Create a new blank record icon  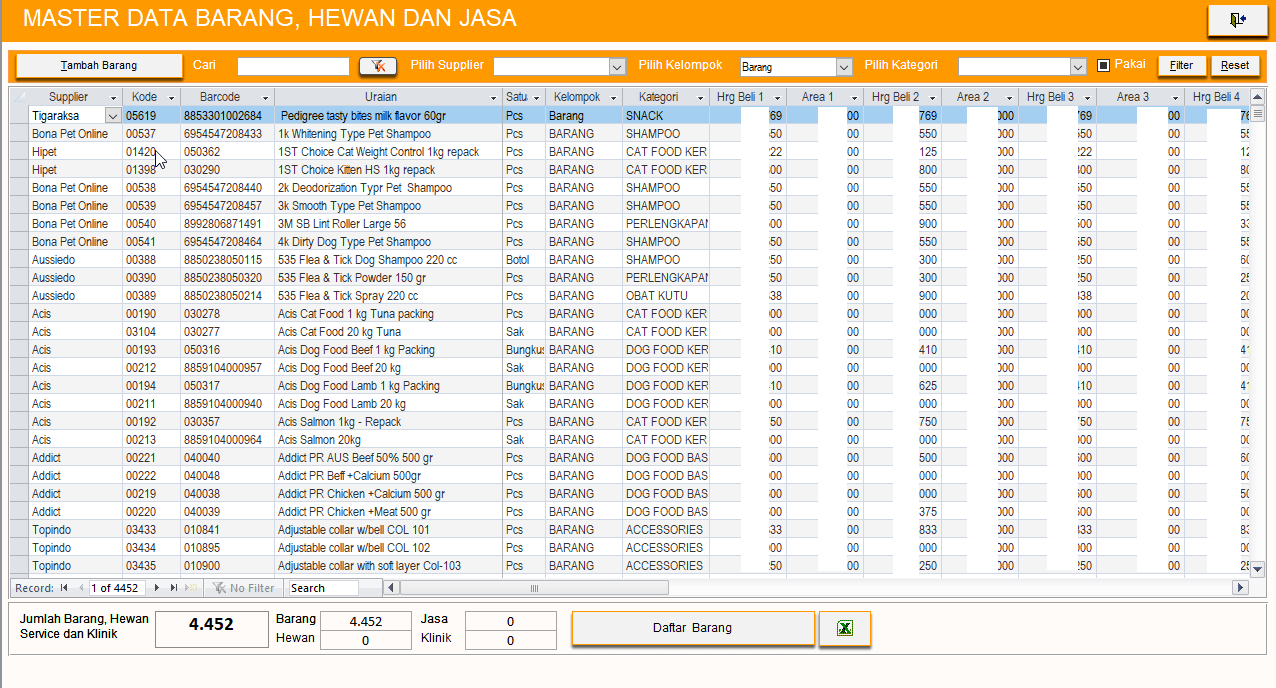point(189,588)
